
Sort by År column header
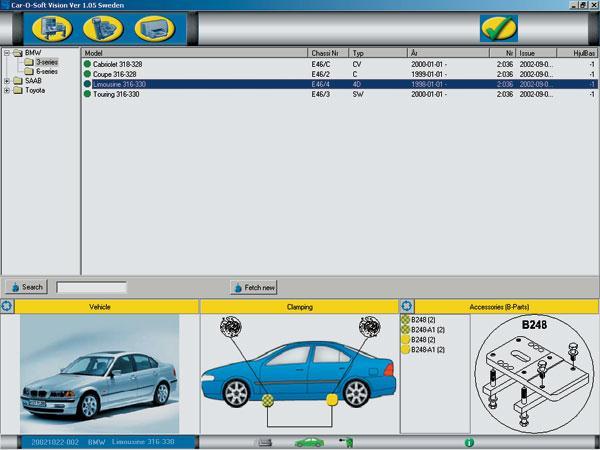[448, 53]
